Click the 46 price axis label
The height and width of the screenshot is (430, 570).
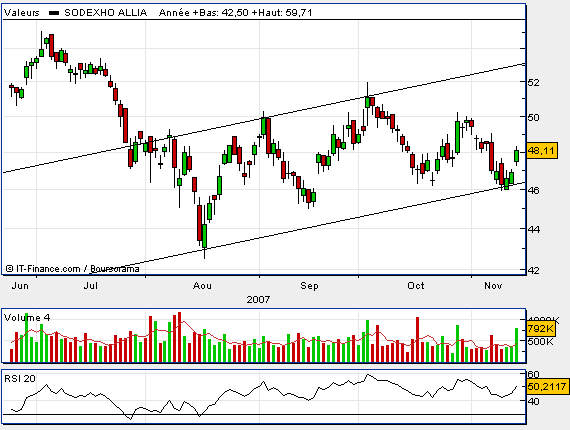click(x=533, y=190)
